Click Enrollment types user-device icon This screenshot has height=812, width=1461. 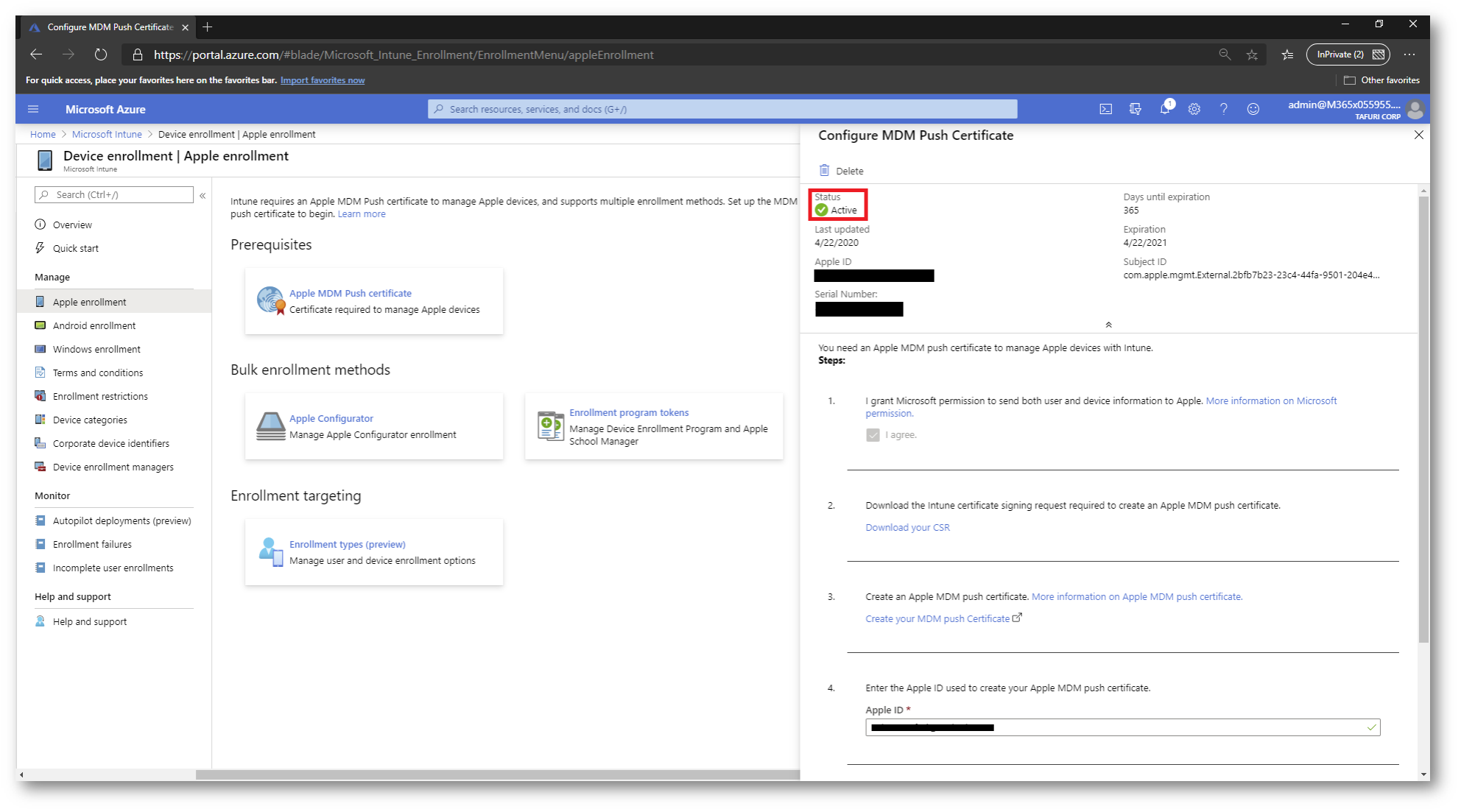[x=270, y=551]
